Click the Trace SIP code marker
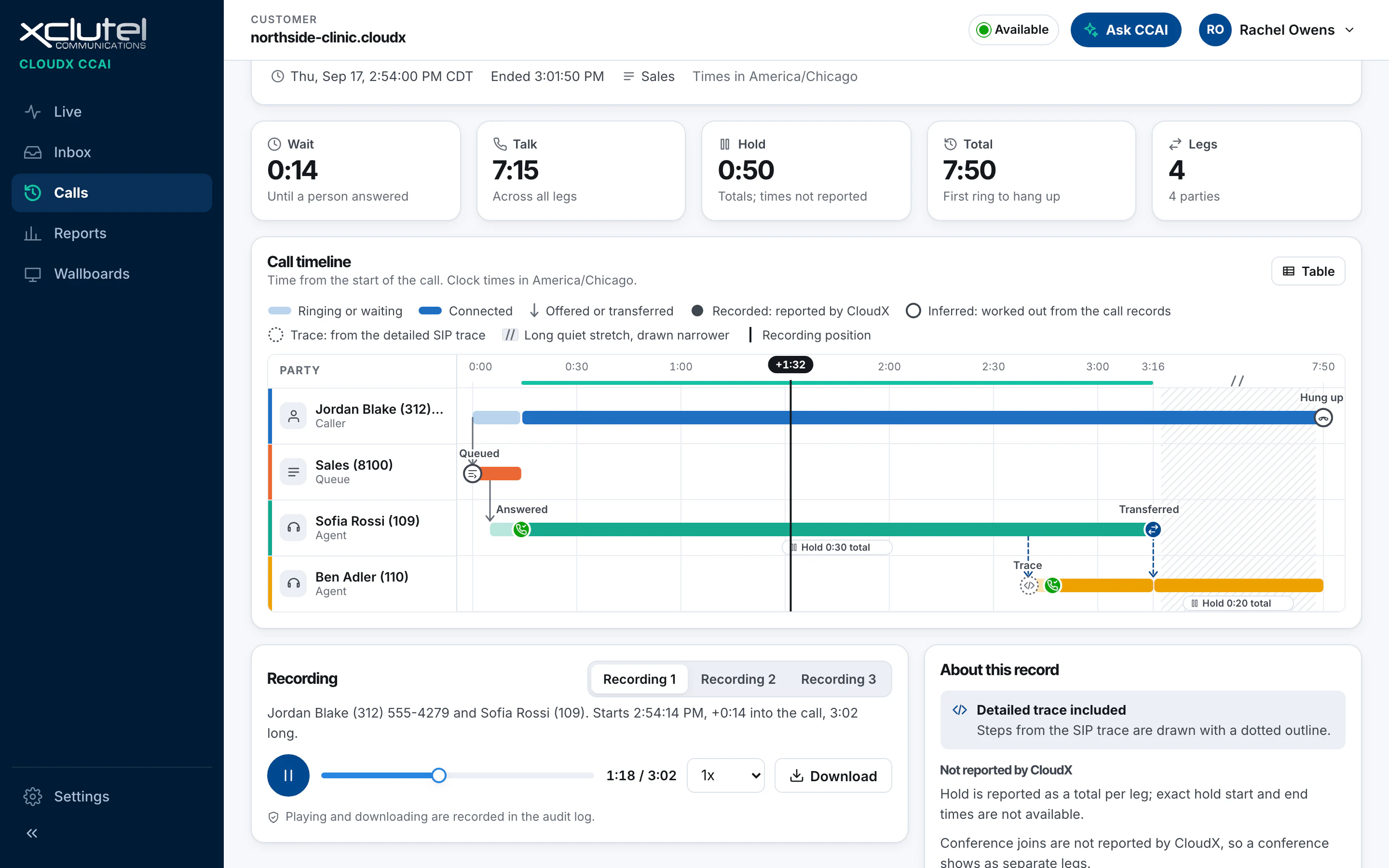1389x868 pixels. point(1029,585)
